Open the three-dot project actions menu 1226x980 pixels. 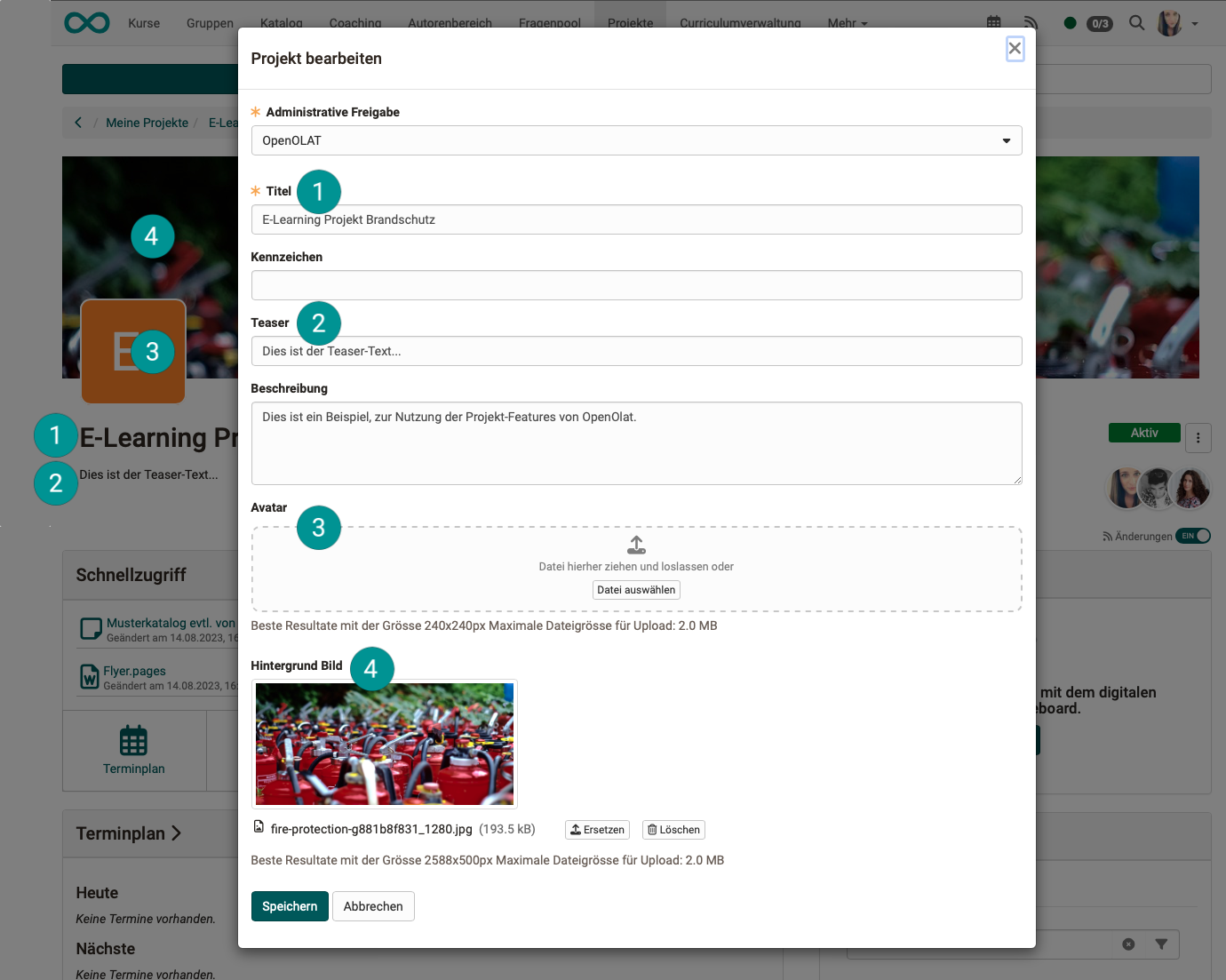pos(1198,437)
